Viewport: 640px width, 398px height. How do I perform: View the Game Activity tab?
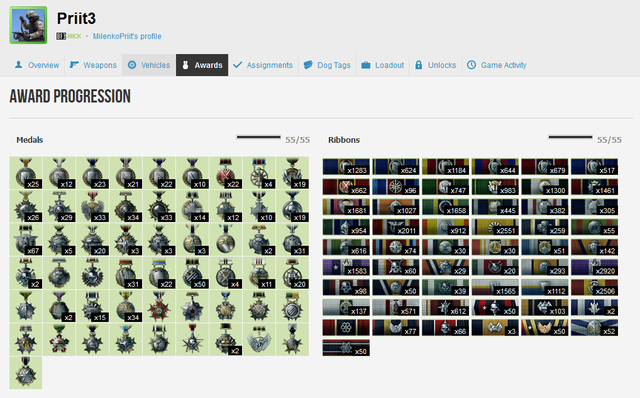point(497,65)
